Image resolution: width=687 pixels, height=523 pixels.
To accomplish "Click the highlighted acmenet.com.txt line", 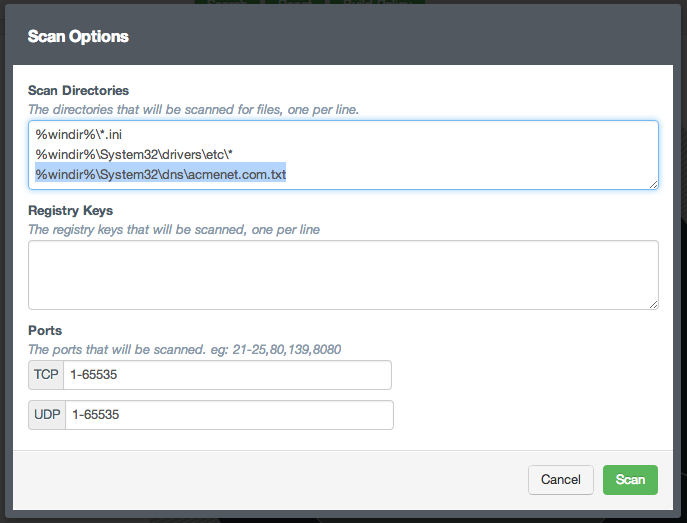I will [x=161, y=174].
